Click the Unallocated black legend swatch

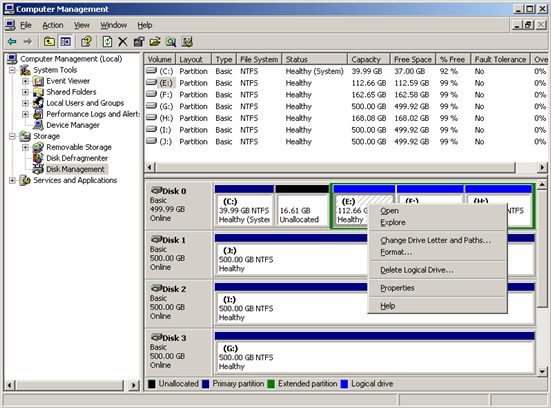coord(152,384)
